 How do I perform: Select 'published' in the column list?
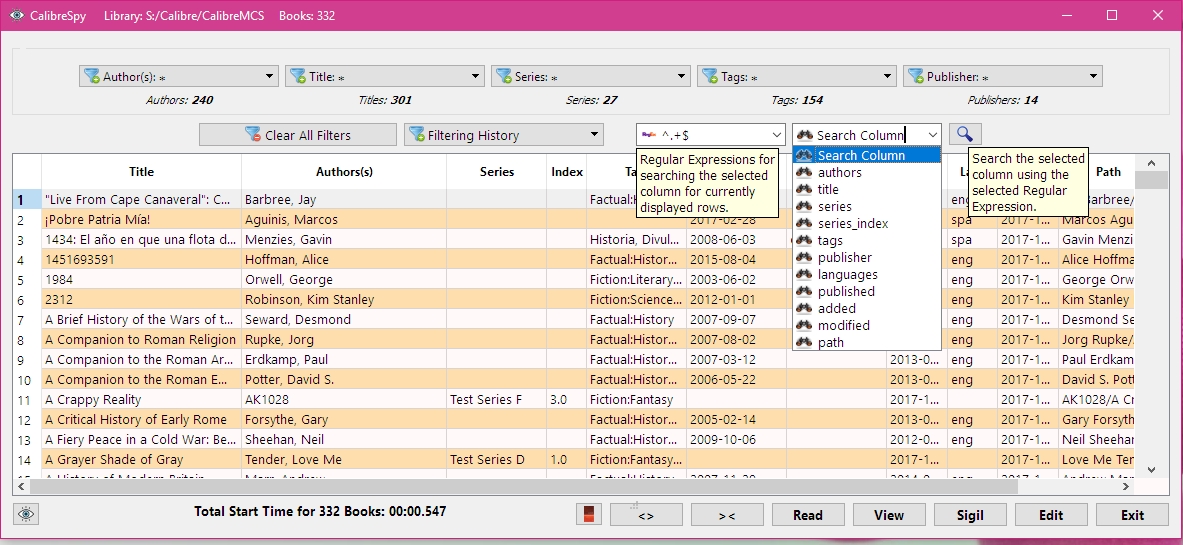(x=867, y=291)
